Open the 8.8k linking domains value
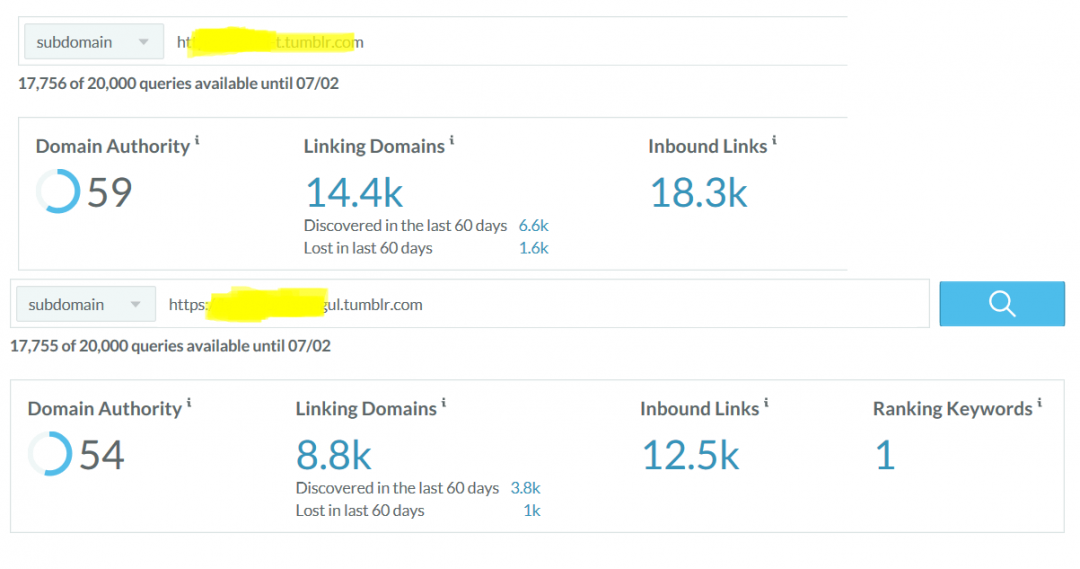Viewport: 1080px width, 569px height. pos(333,455)
